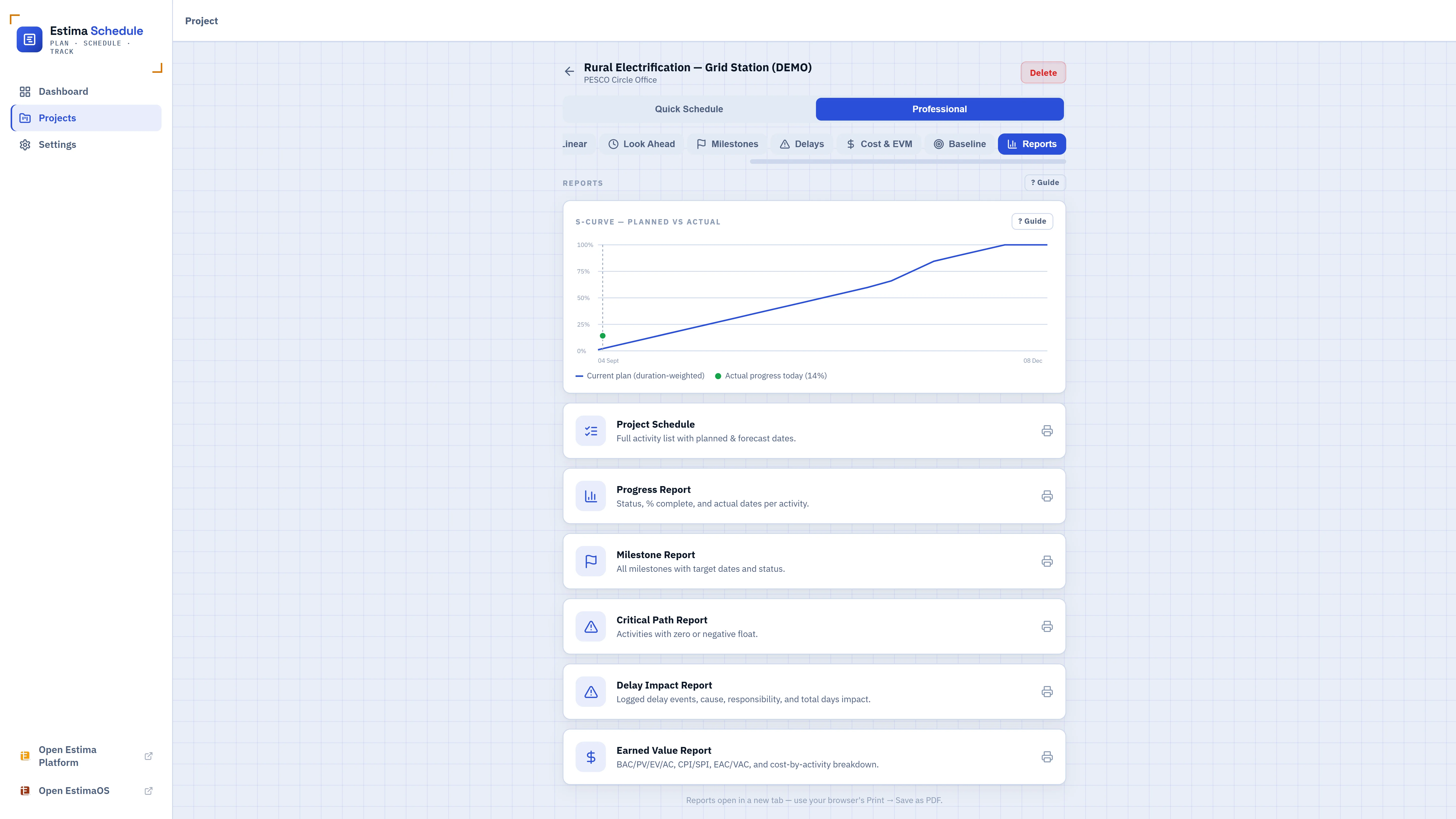This screenshot has width=1456, height=819.
Task: Click the Open EstimaOS link
Action: [86, 791]
